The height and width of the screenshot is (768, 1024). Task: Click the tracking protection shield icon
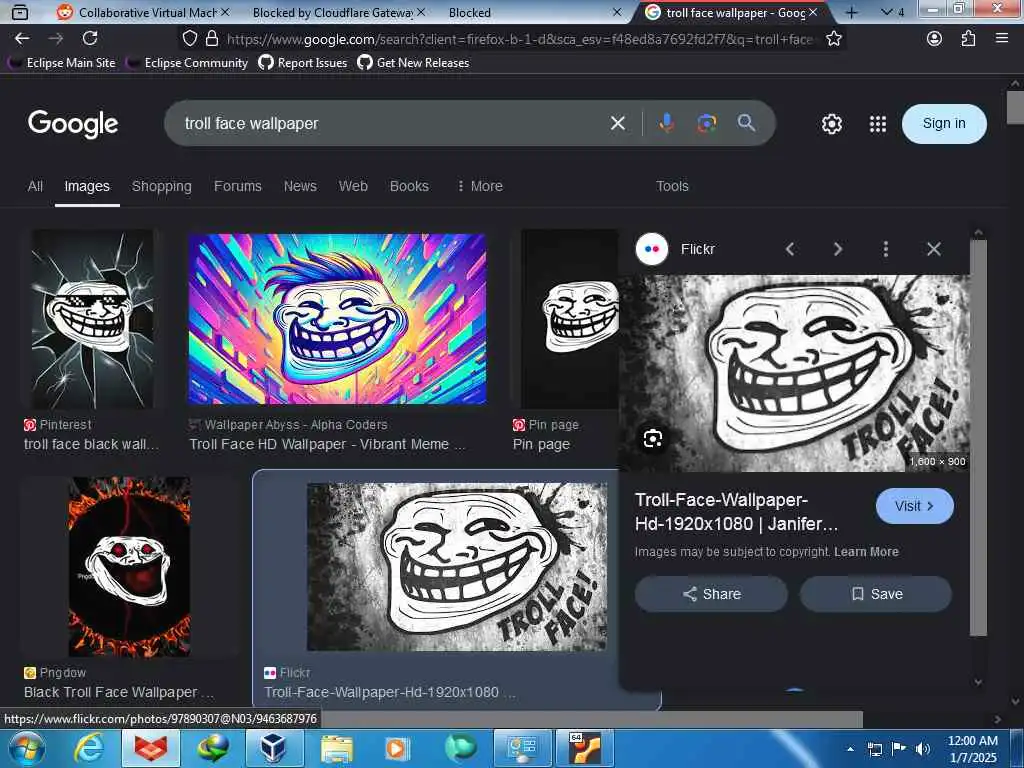189,39
